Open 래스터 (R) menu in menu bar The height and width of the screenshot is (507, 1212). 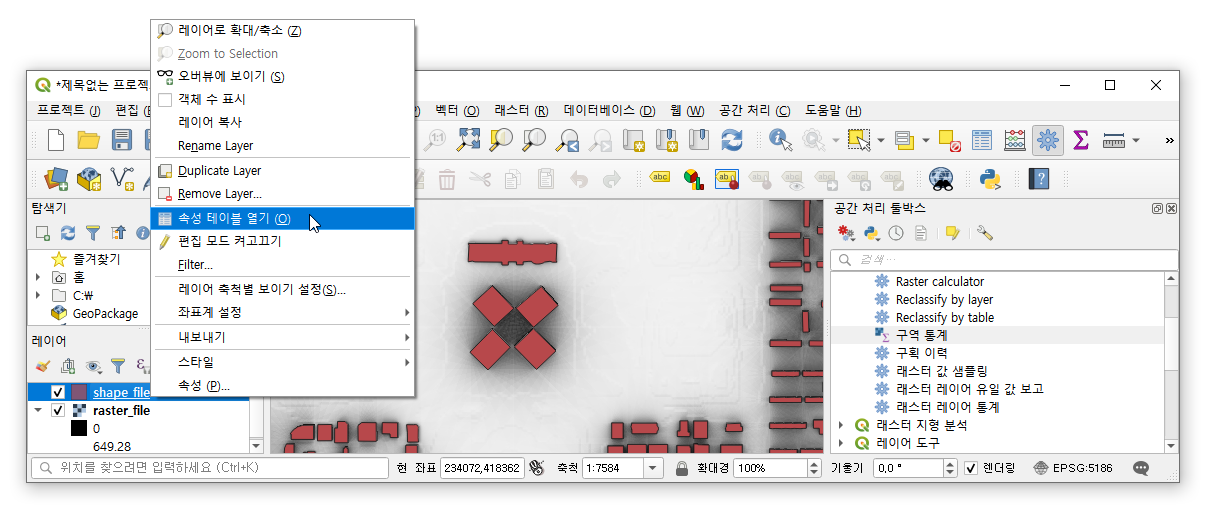521,111
